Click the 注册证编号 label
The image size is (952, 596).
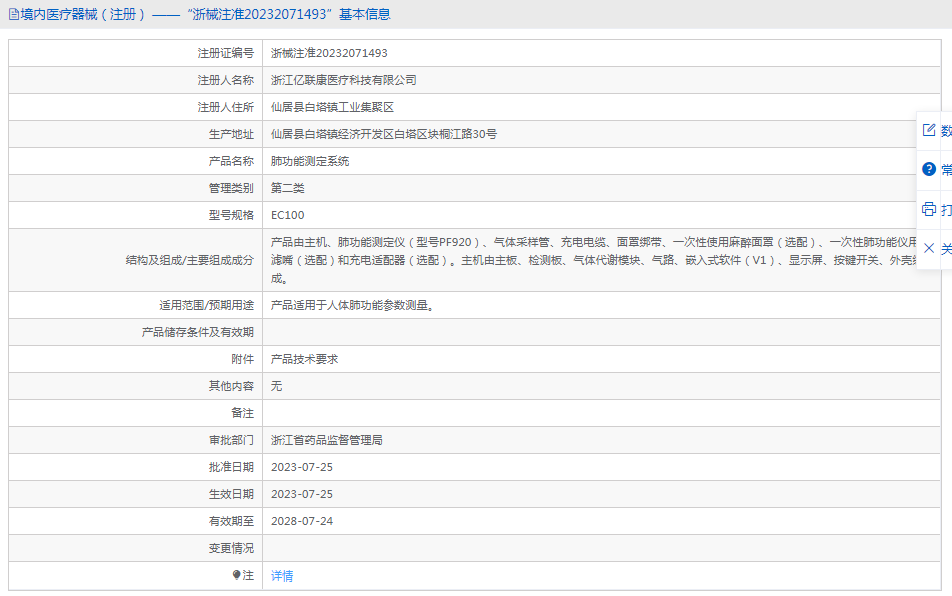click(225, 53)
